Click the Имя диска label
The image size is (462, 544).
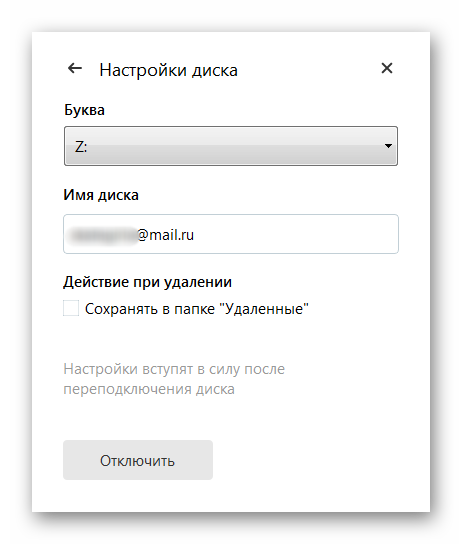[x=101, y=195]
